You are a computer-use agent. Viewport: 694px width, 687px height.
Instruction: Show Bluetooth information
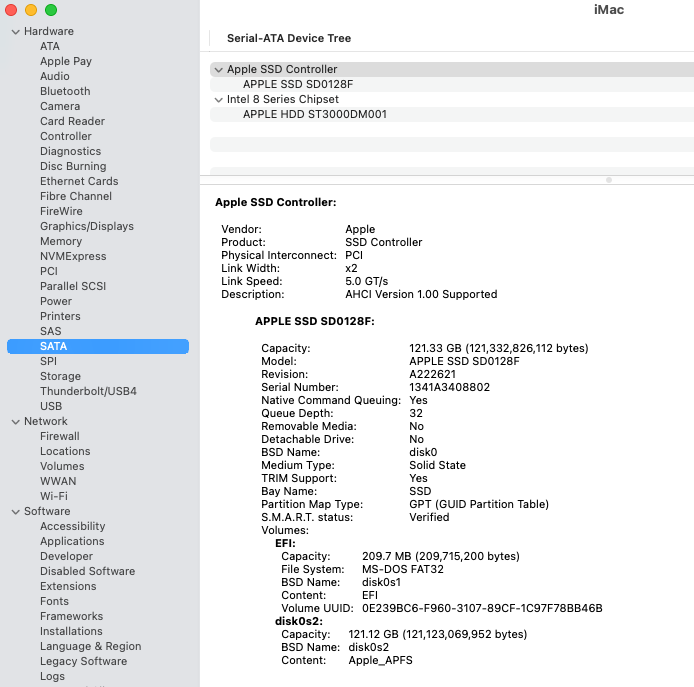pyautogui.click(x=65, y=91)
